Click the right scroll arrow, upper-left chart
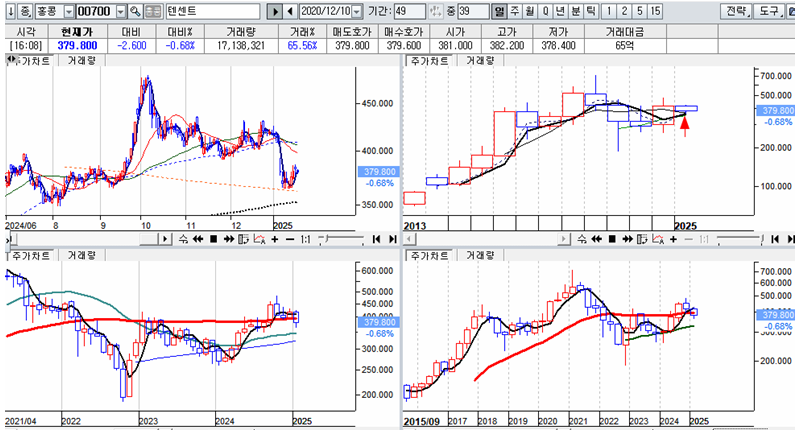 [165, 239]
